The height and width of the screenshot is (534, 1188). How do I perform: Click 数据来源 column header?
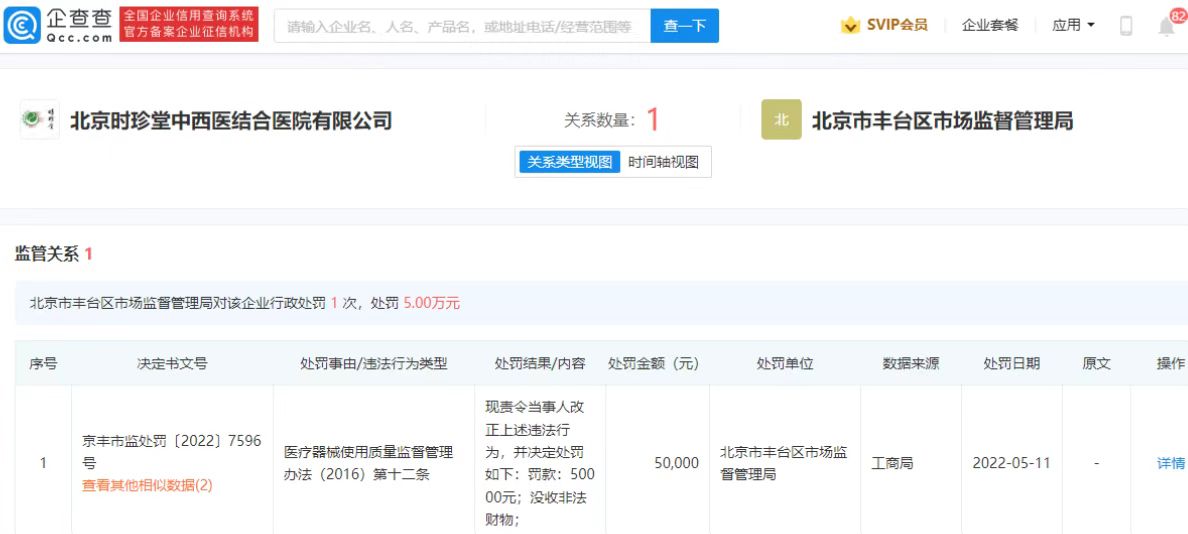(x=911, y=364)
